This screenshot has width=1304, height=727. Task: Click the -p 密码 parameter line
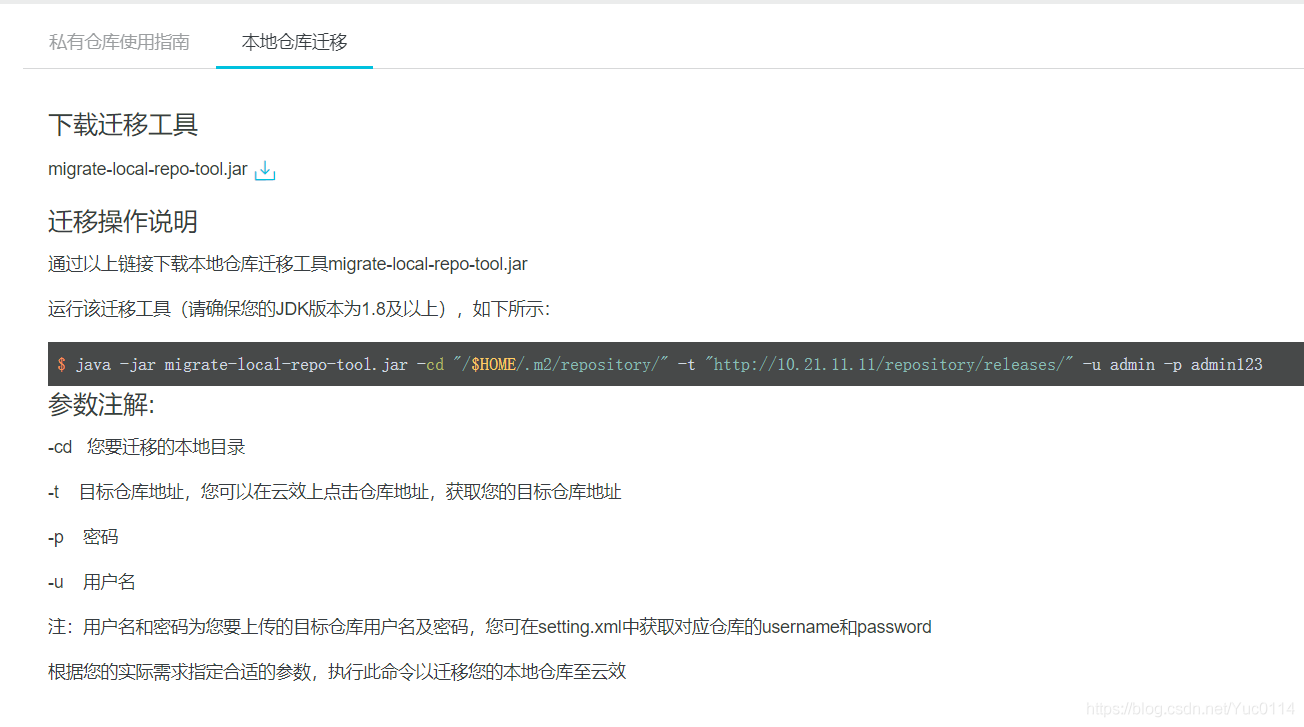83,537
